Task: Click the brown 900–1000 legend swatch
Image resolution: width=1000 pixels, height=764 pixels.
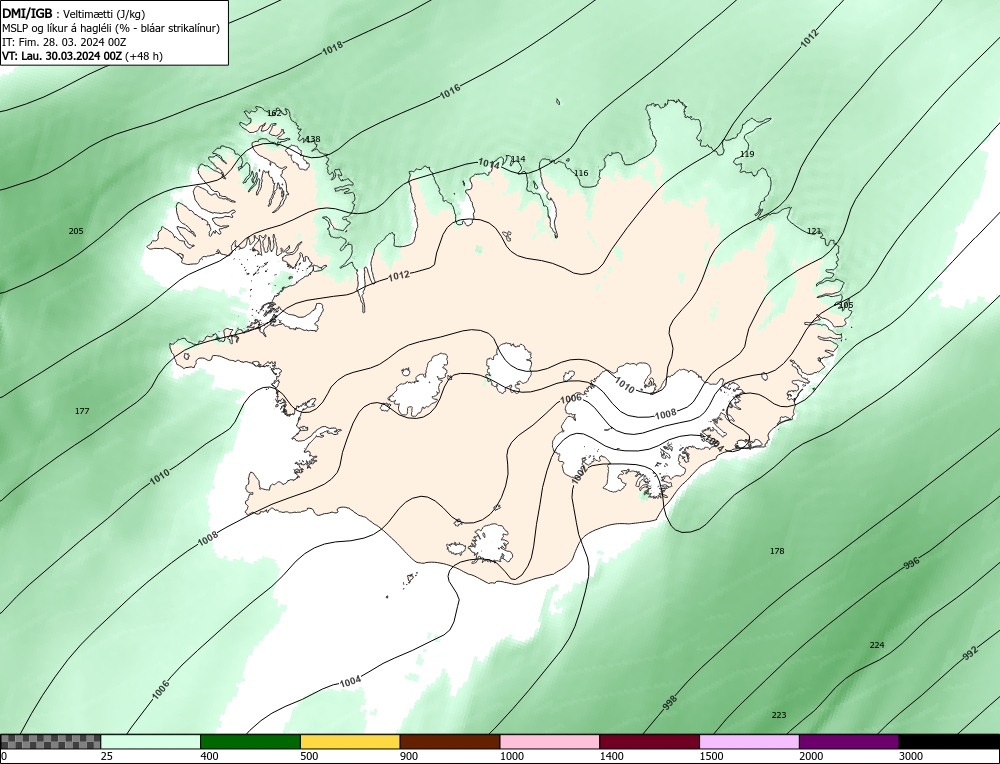Action: [450, 742]
